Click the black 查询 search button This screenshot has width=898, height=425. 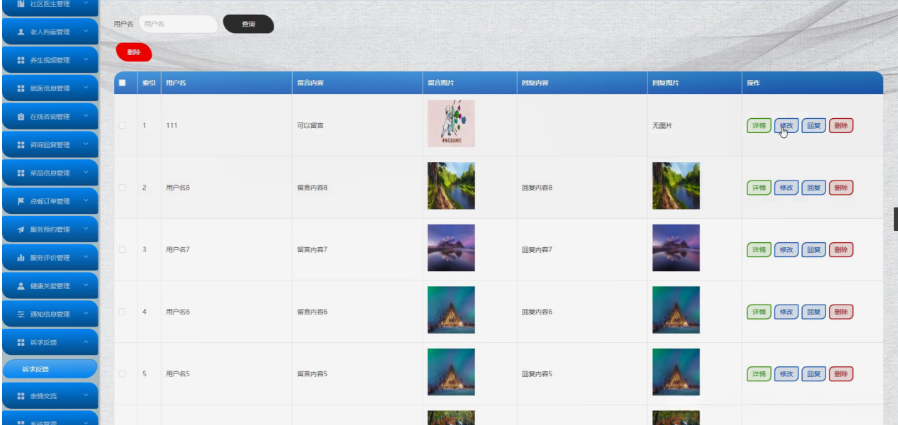pyautogui.click(x=248, y=24)
